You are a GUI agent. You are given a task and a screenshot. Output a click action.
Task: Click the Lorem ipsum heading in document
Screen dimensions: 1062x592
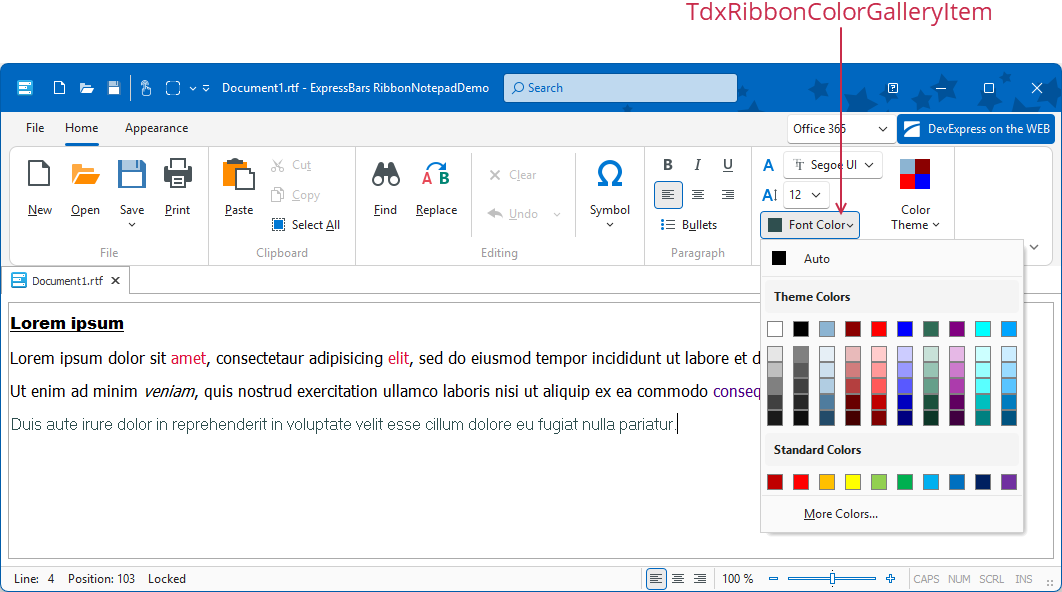(x=67, y=323)
